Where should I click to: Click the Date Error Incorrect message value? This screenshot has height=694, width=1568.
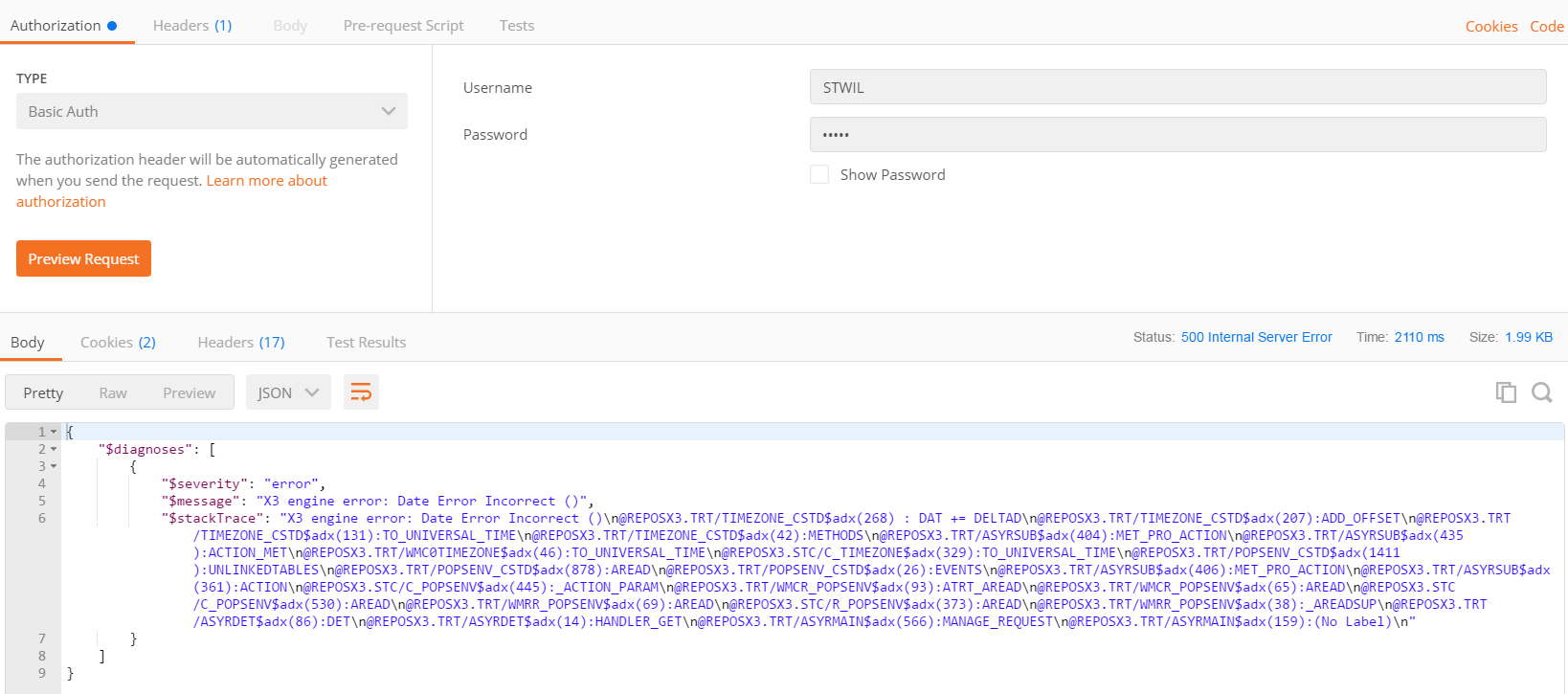click(x=421, y=501)
